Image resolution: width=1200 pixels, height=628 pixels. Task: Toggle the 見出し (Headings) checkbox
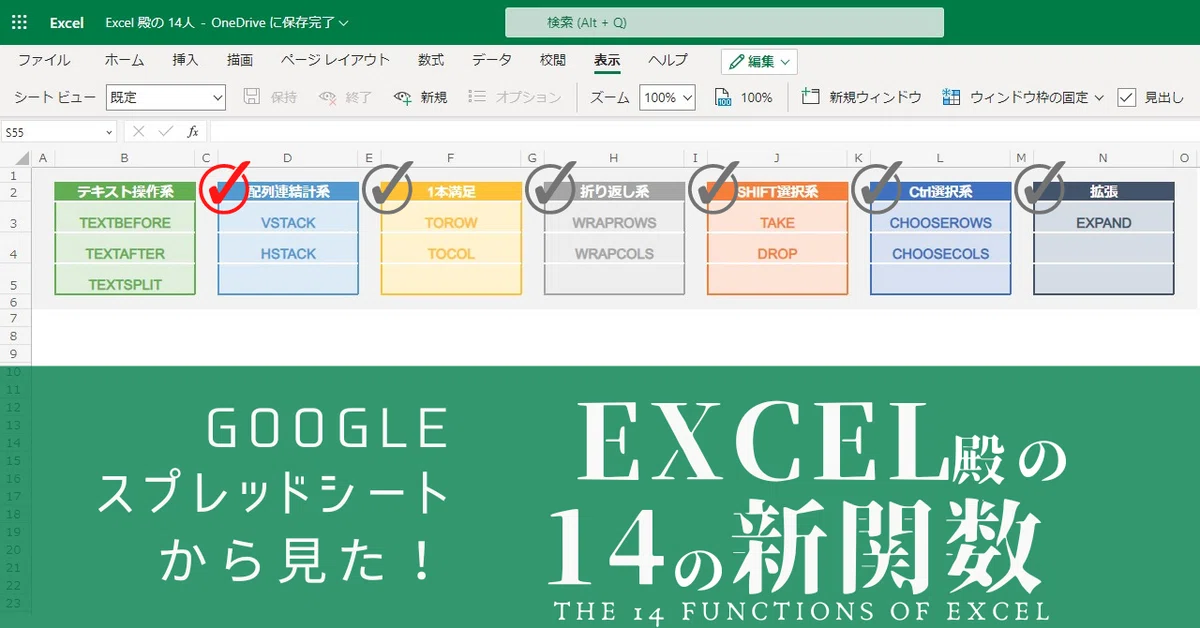[x=1127, y=97]
